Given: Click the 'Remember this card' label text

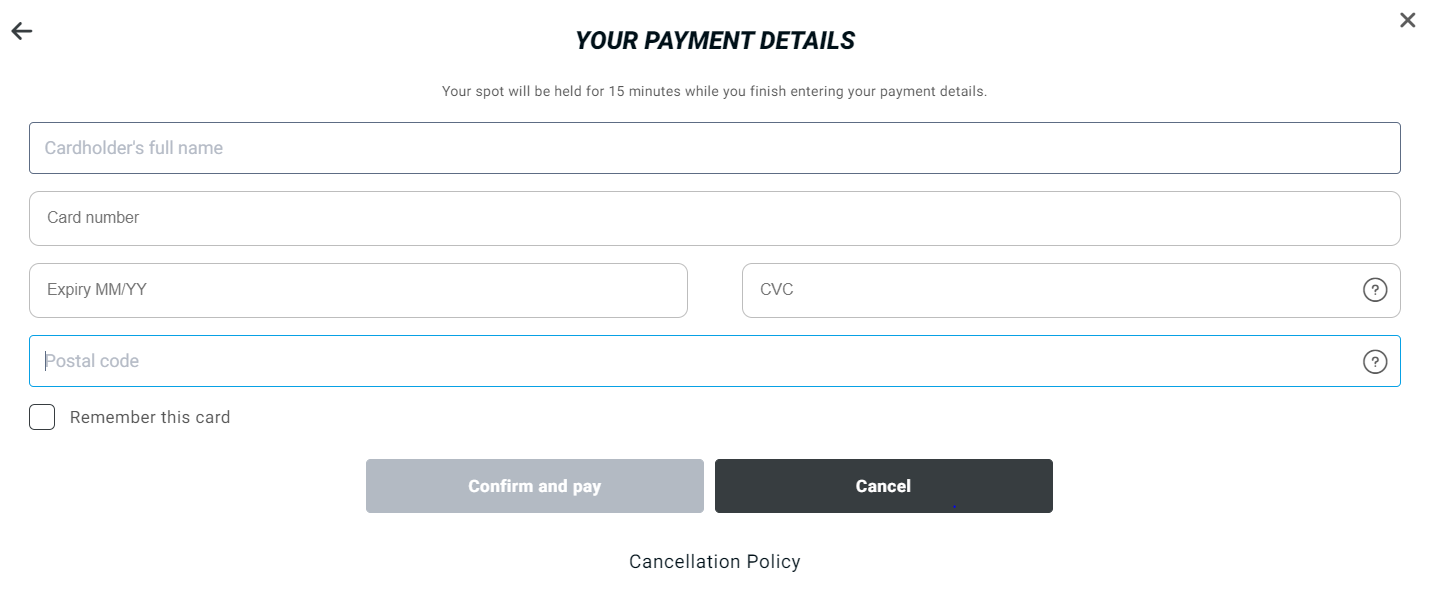Looking at the screenshot, I should [150, 417].
